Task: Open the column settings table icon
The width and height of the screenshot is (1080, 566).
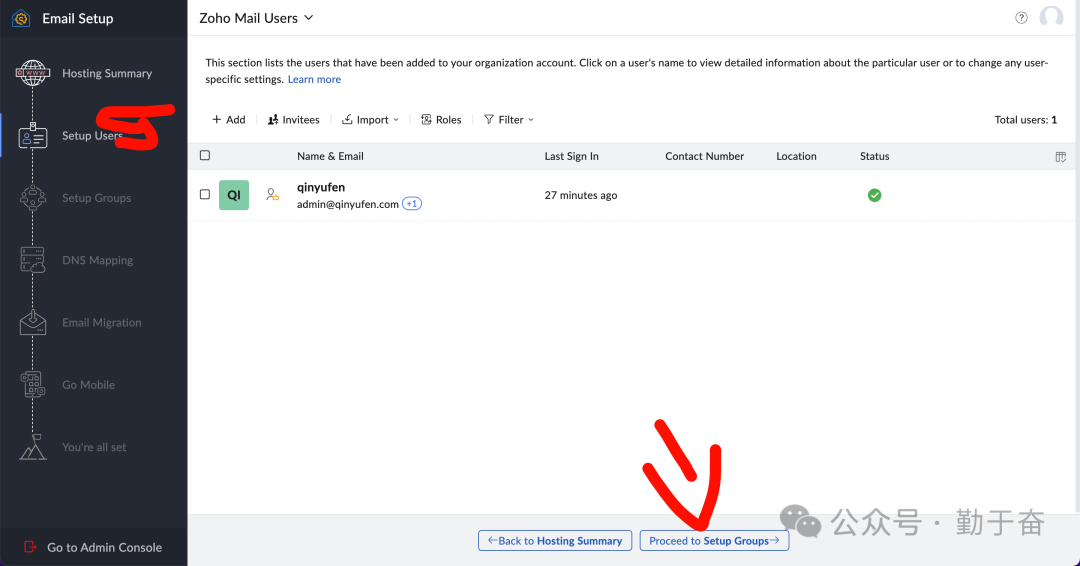Action: coord(1061,157)
